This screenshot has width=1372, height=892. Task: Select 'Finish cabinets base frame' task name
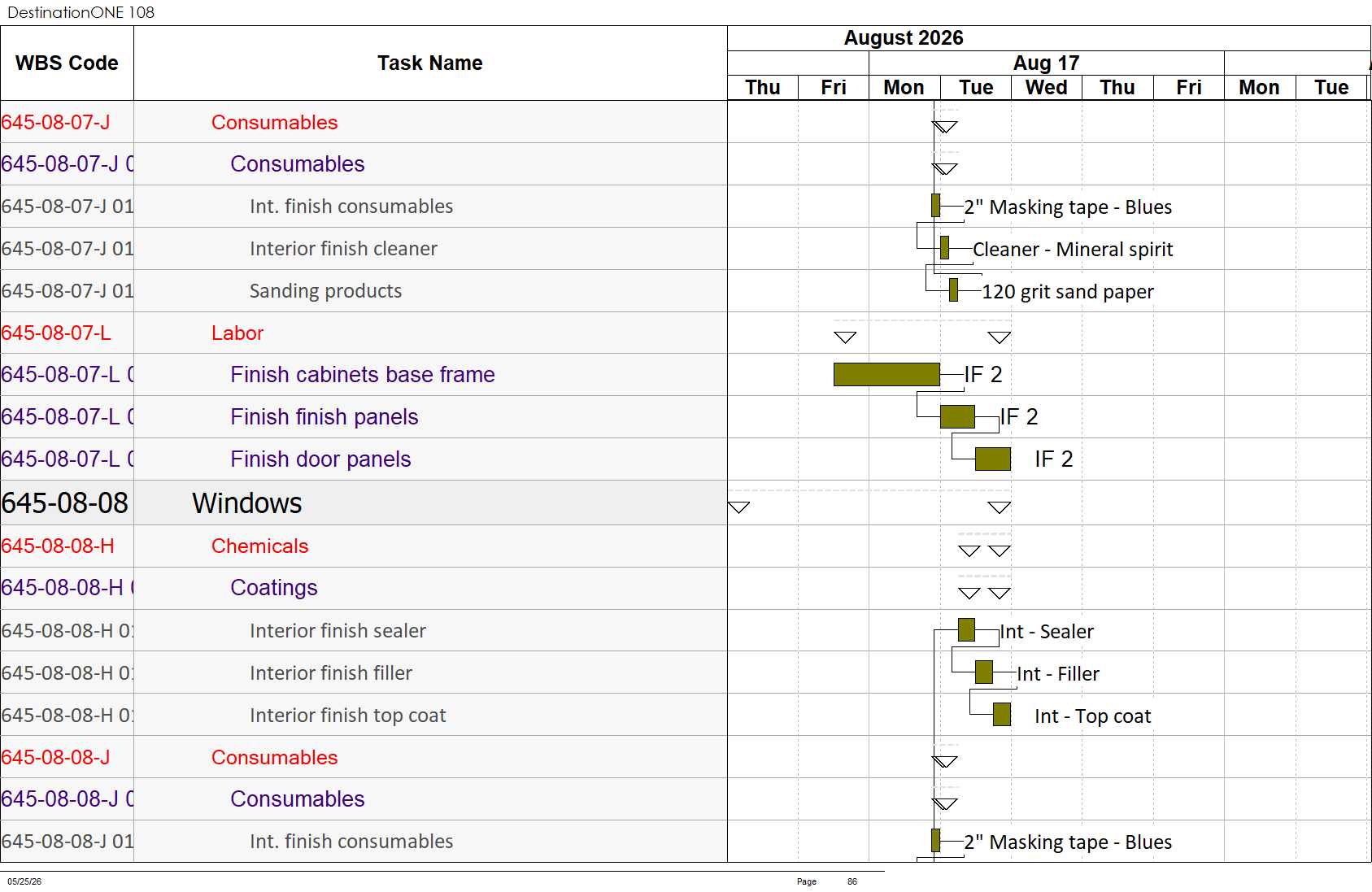(x=363, y=375)
